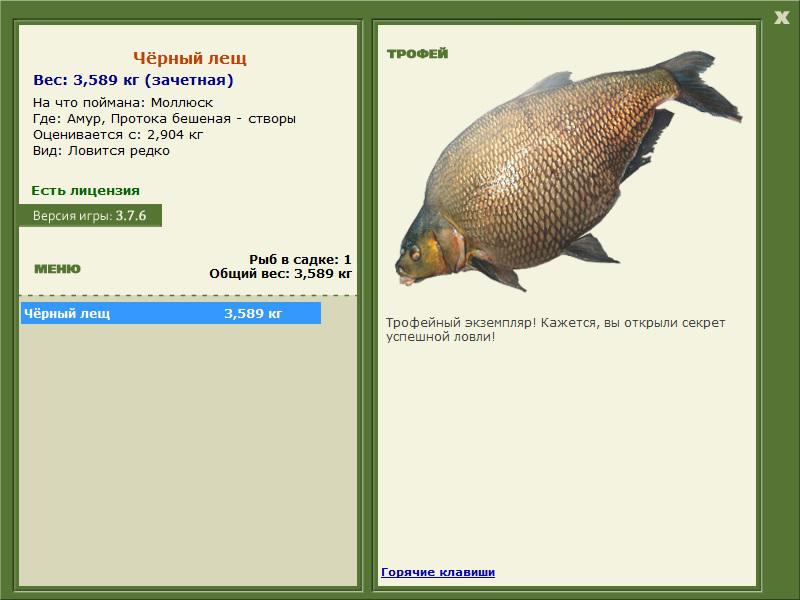Click the Версия игры 3.7.6 badge

tap(90, 215)
